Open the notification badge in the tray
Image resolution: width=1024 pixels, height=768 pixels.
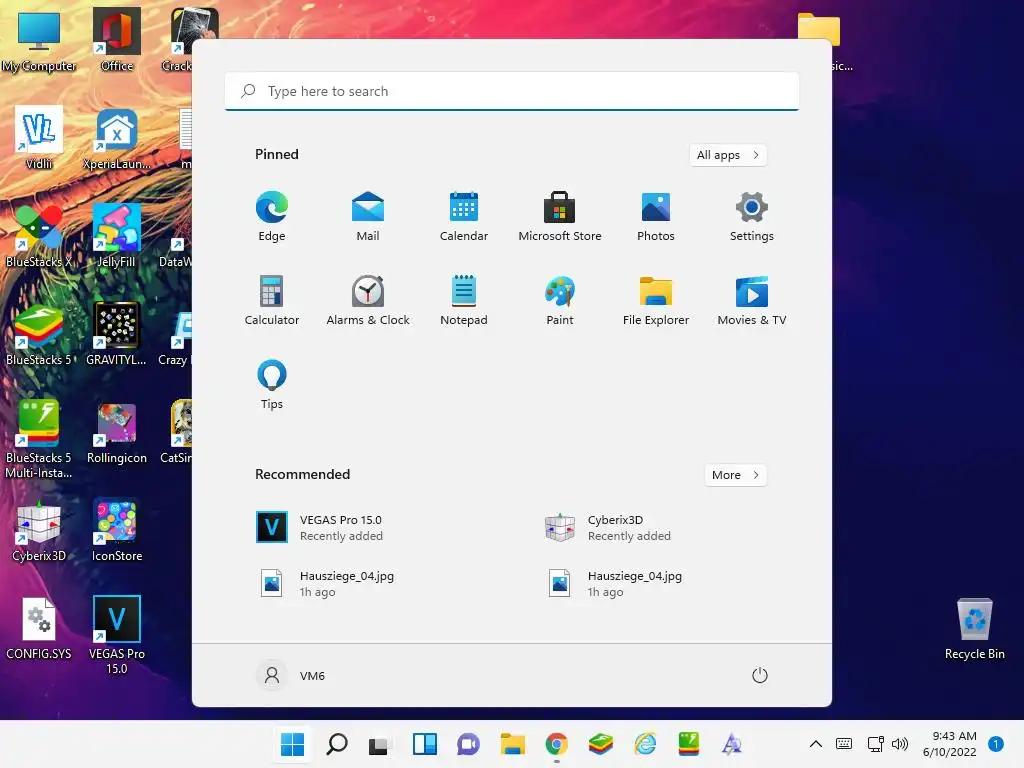click(x=996, y=744)
